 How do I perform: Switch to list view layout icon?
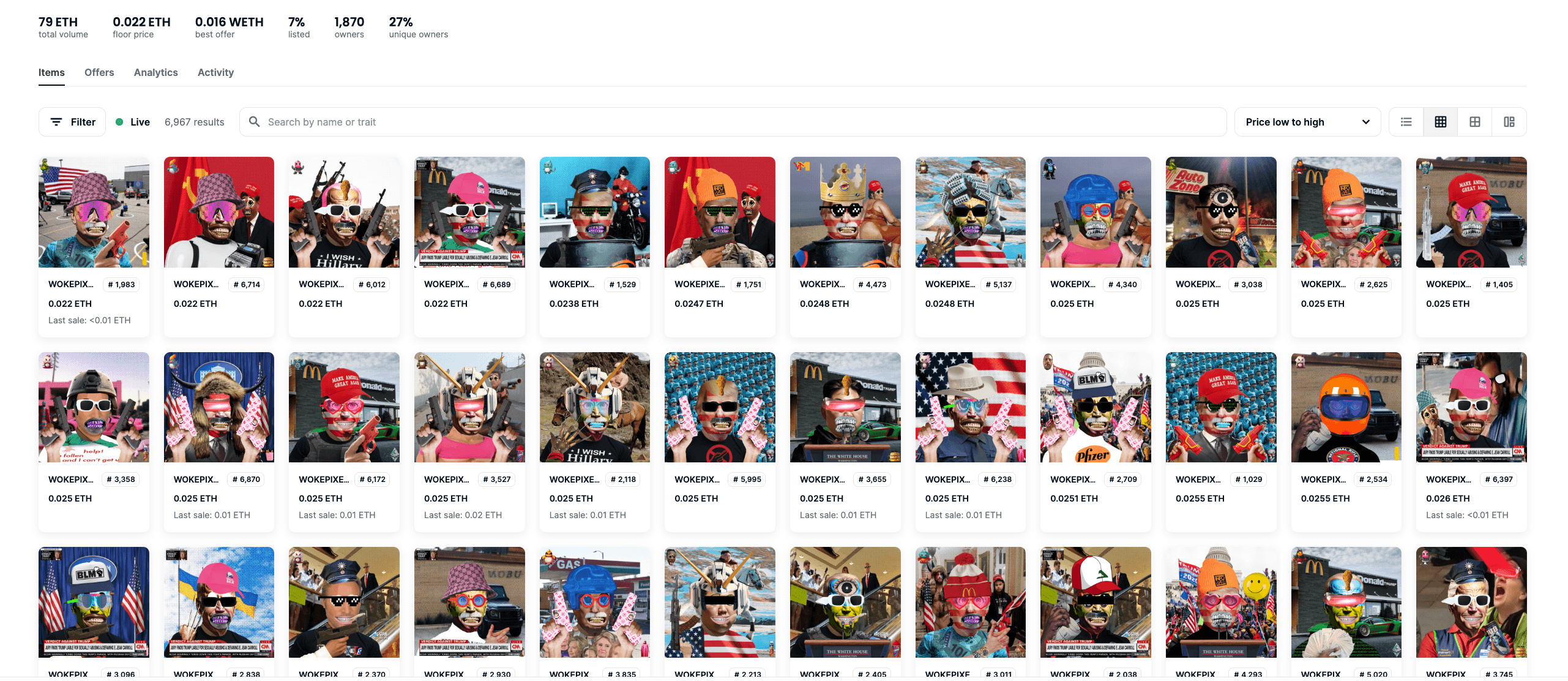pos(1406,122)
